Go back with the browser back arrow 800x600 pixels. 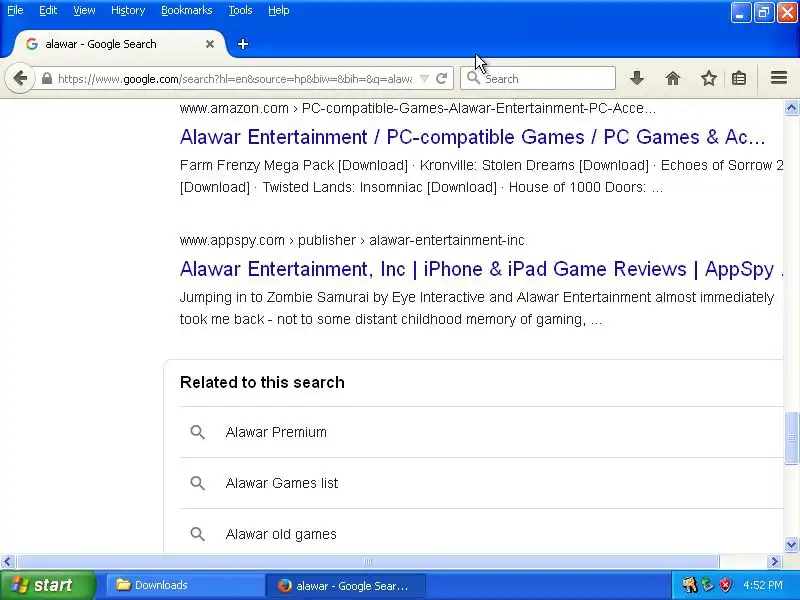coord(20,79)
